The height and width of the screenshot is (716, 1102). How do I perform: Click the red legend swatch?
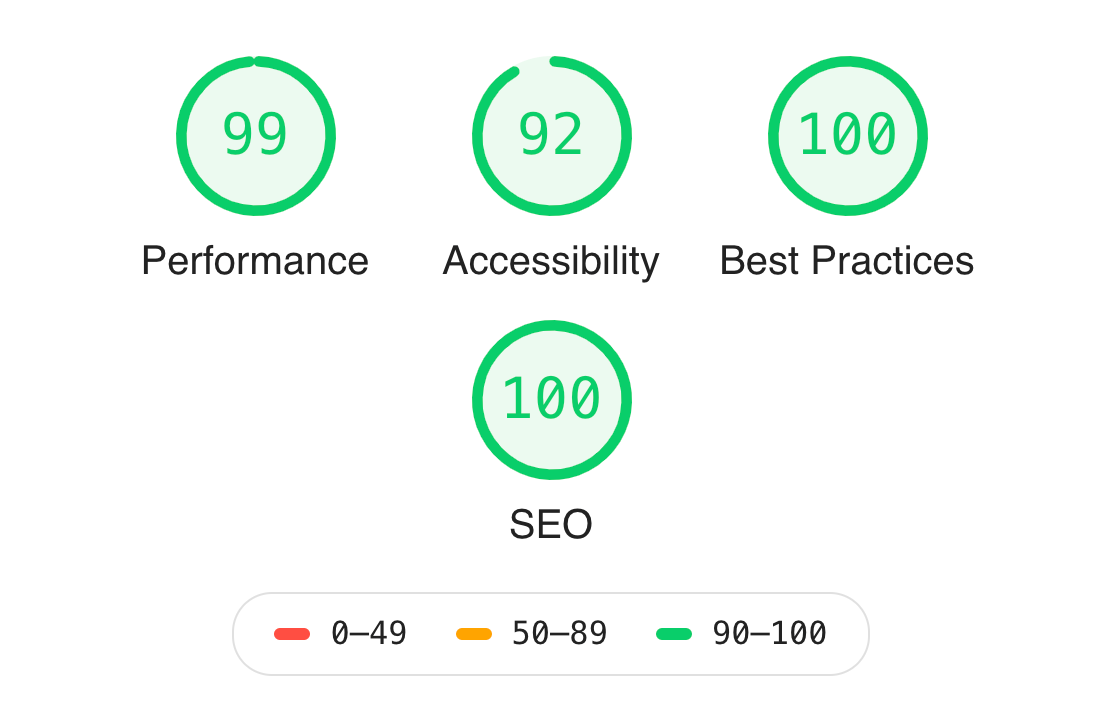pyautogui.click(x=292, y=634)
